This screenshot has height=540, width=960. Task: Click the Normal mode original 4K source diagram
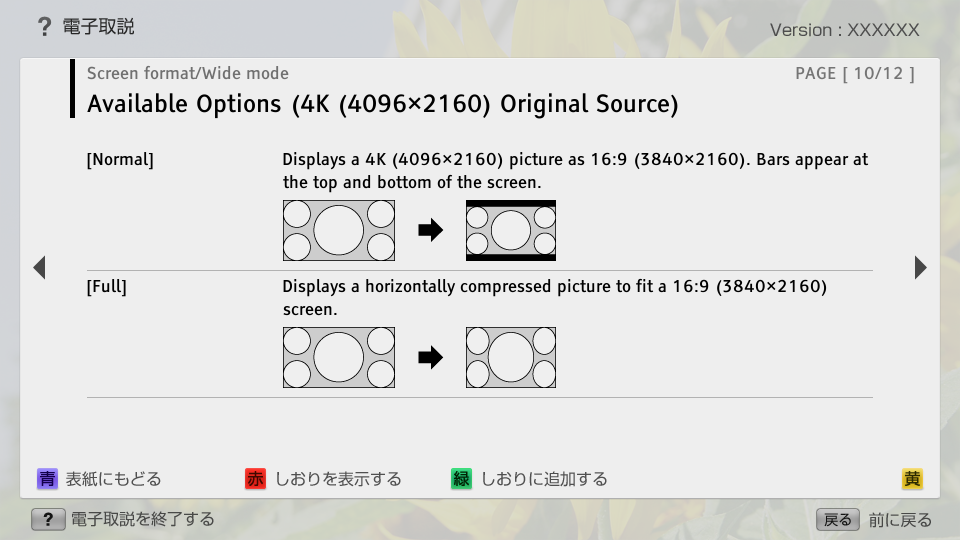click(339, 230)
